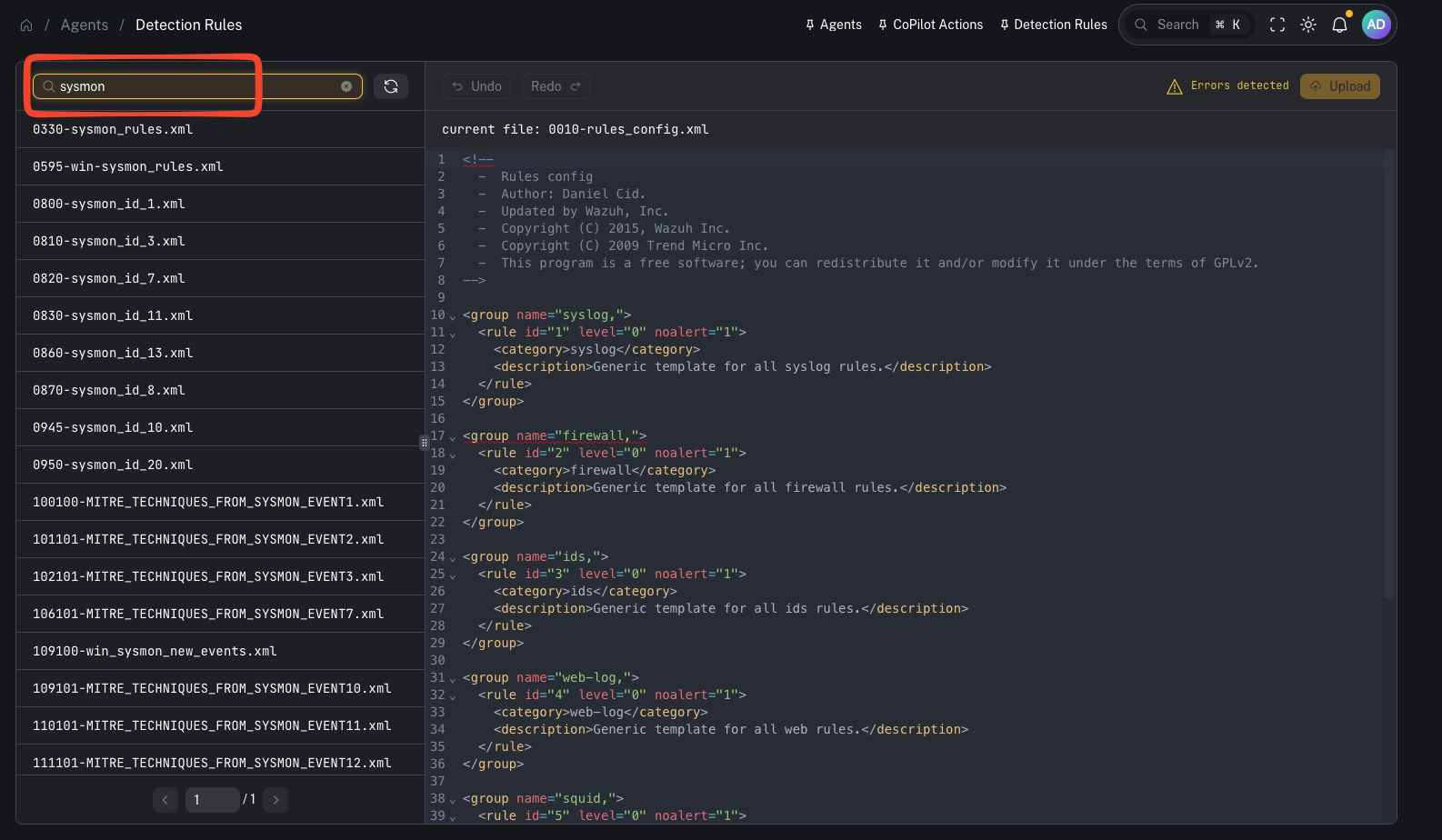Toggle fullscreen mode icon
Image resolution: width=1442 pixels, height=840 pixels.
[x=1277, y=25]
